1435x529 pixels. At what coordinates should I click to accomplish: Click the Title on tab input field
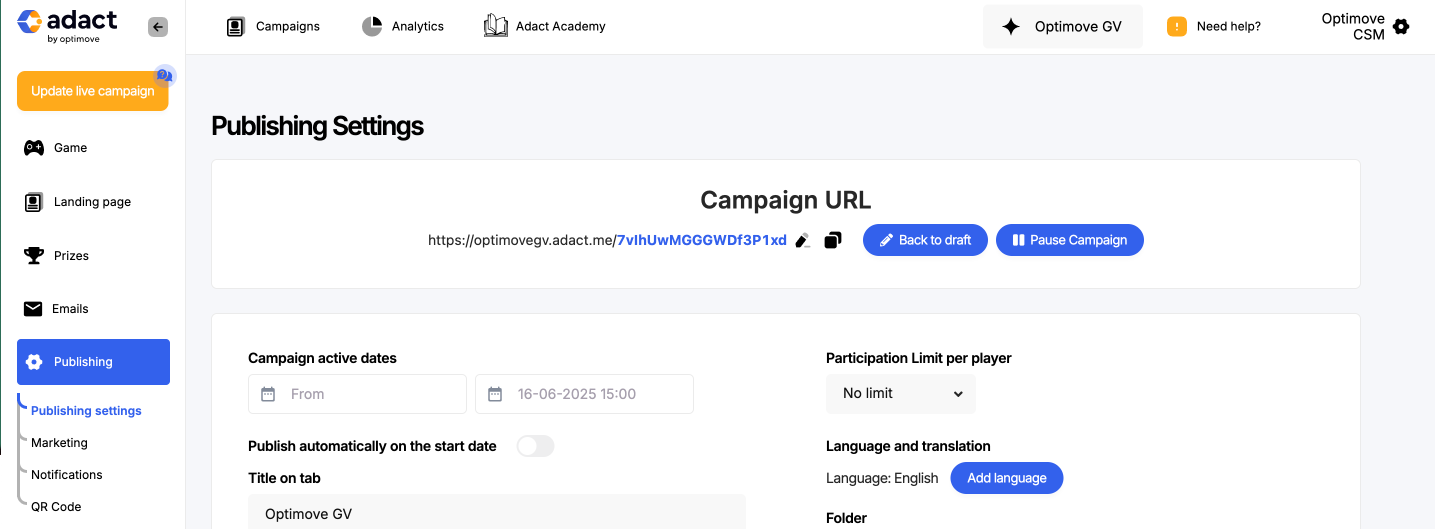click(497, 512)
